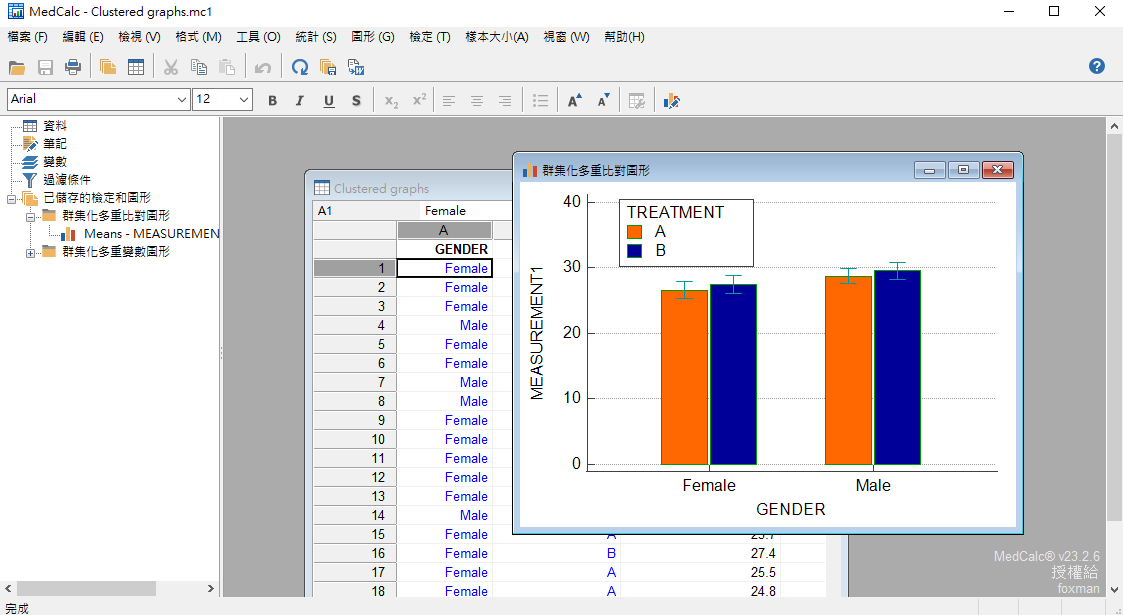Viewport: 1123px width, 615px height.
Task: Toggle Italic formatting
Action: (x=300, y=101)
